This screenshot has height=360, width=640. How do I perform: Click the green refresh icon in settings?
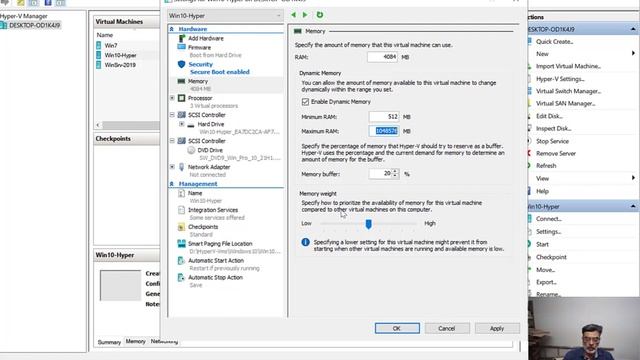coord(320,15)
